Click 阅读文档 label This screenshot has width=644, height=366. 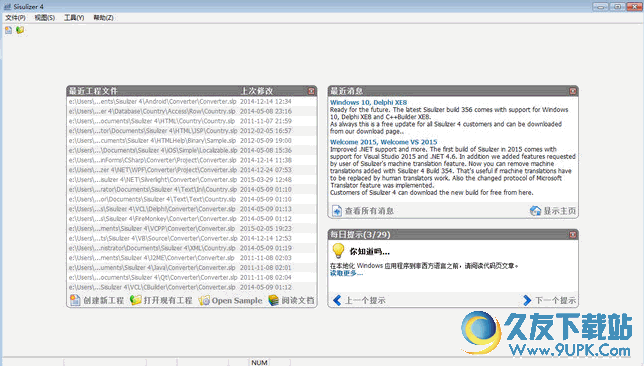point(298,300)
